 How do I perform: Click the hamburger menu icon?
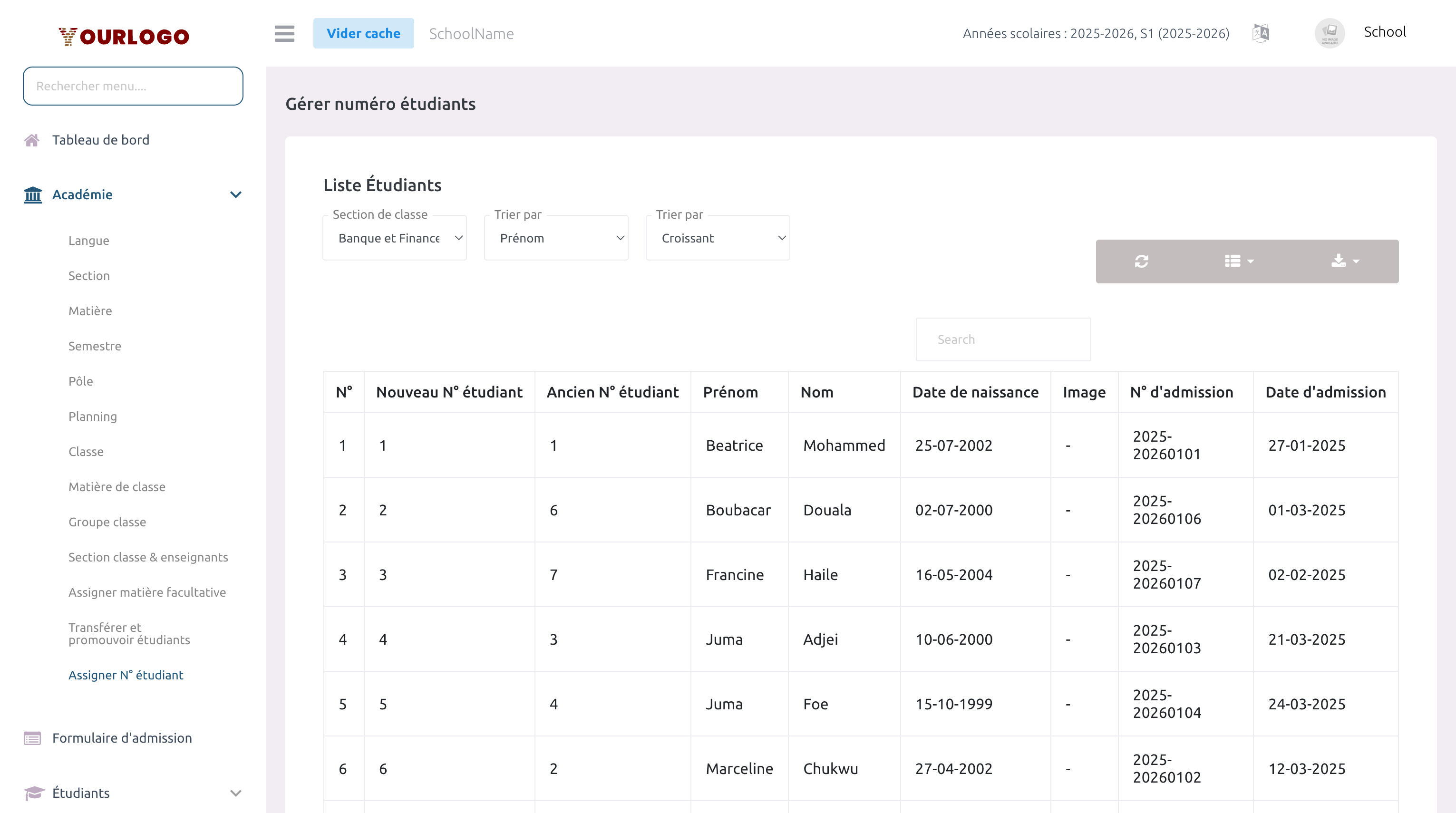pyautogui.click(x=284, y=33)
